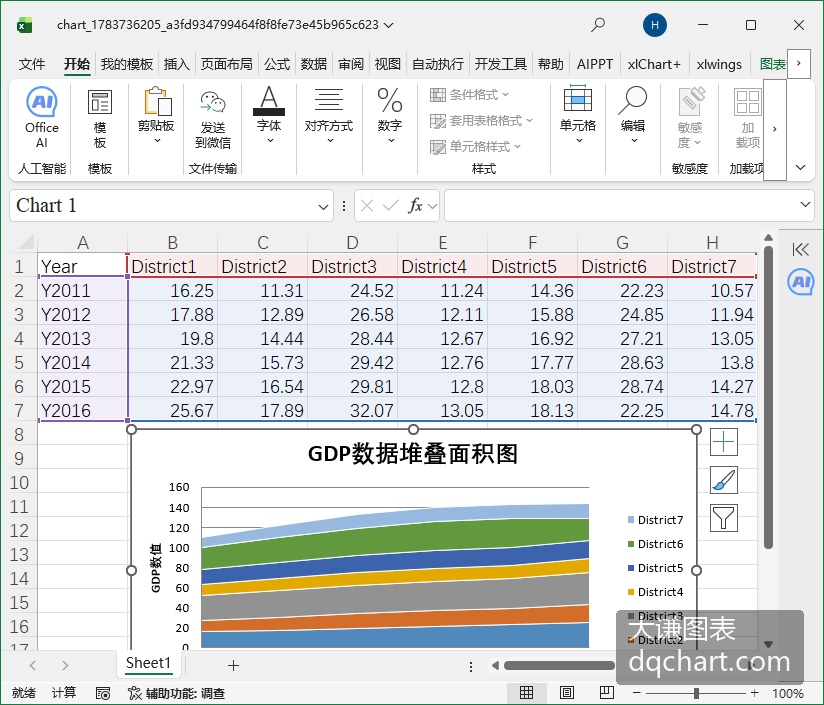Click the chart elements plus button
The width and height of the screenshot is (824, 705).
tap(724, 442)
